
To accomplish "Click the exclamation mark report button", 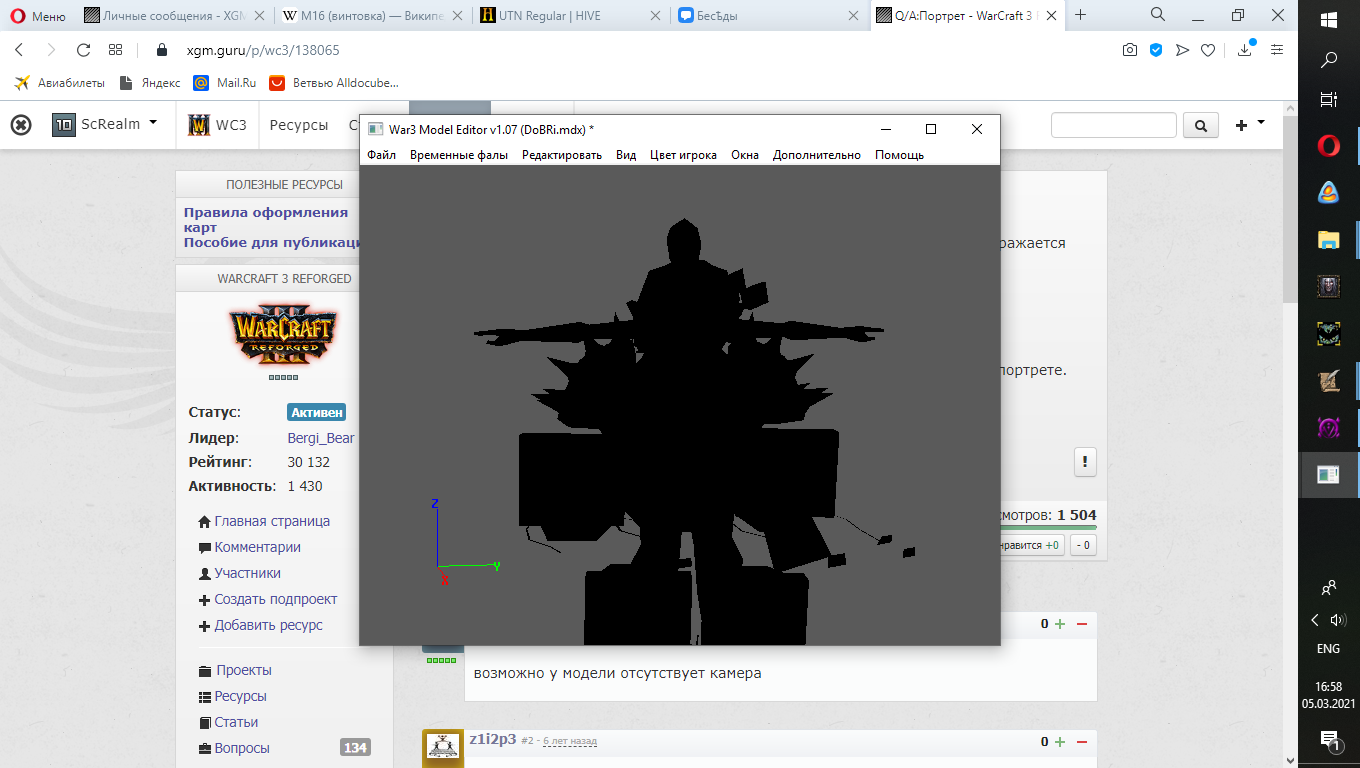I will [1084, 462].
